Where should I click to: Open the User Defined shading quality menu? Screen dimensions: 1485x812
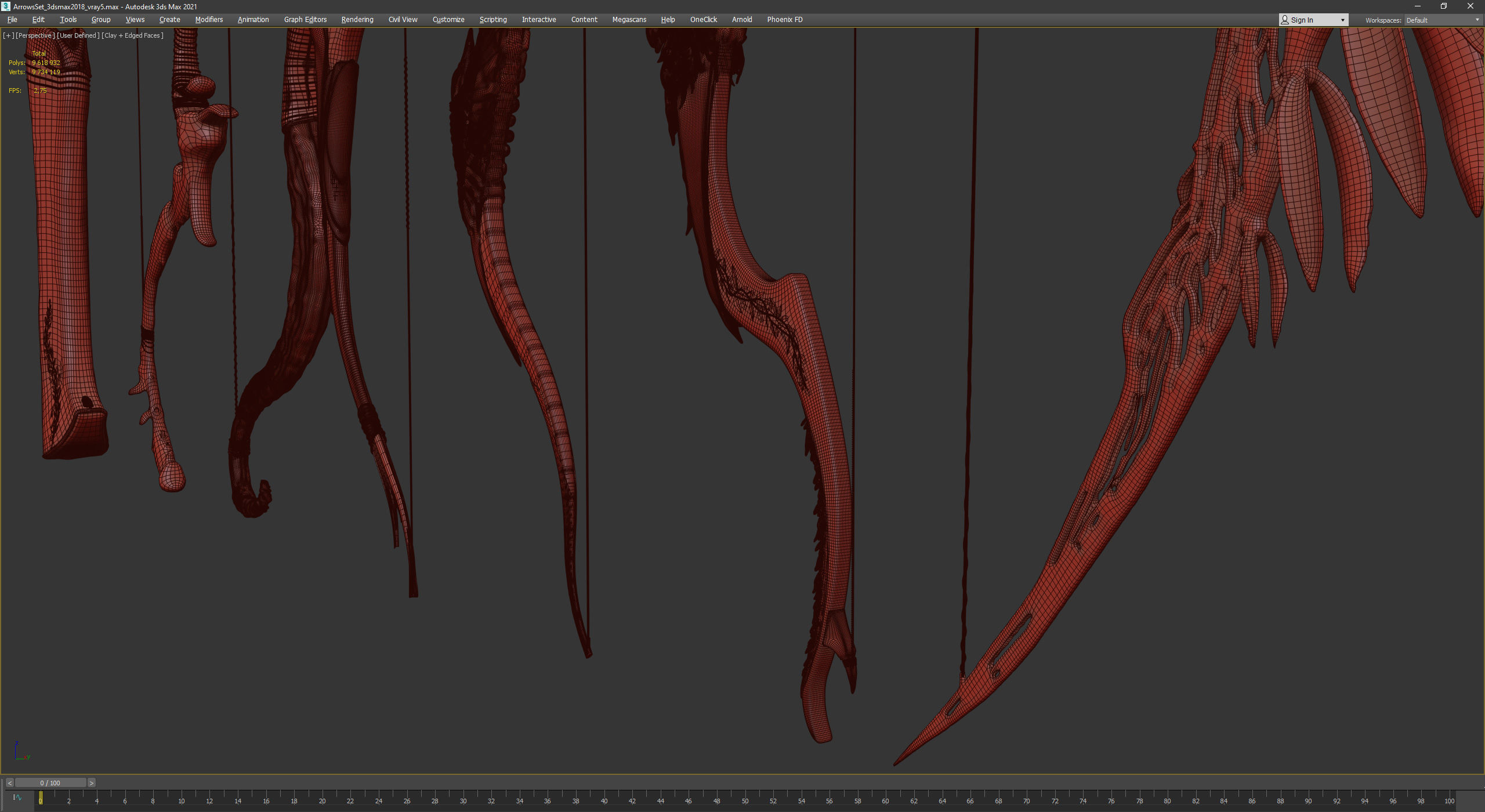[x=78, y=35]
